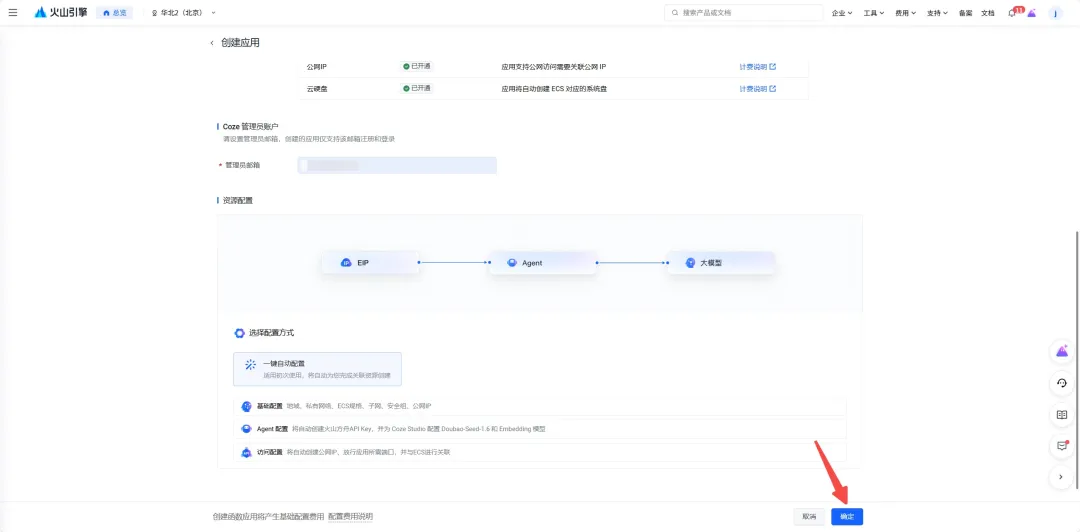Viewport: 1080px width, 532px height.
Task: Go to the 总览 overview tab
Action: click(114, 12)
